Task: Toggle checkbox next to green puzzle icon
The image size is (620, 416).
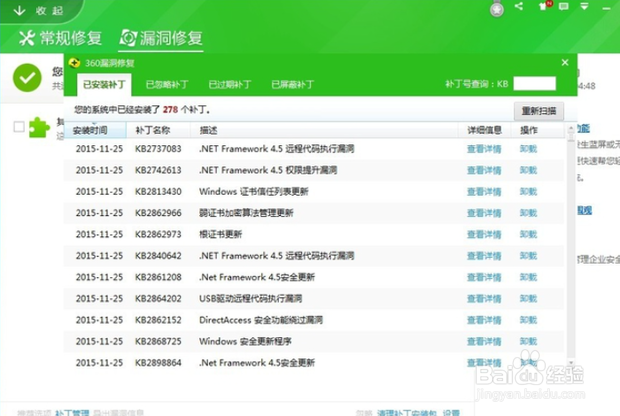Action: (19, 127)
